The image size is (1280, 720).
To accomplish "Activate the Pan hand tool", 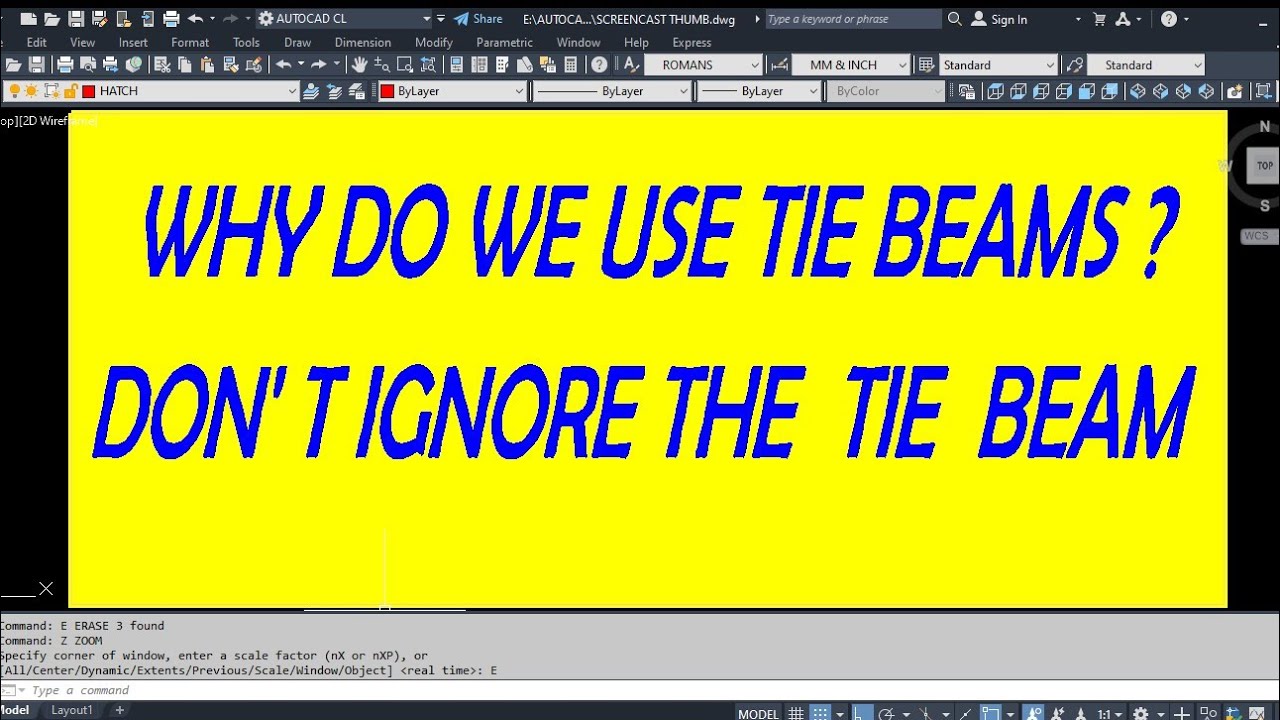I will (x=359, y=64).
